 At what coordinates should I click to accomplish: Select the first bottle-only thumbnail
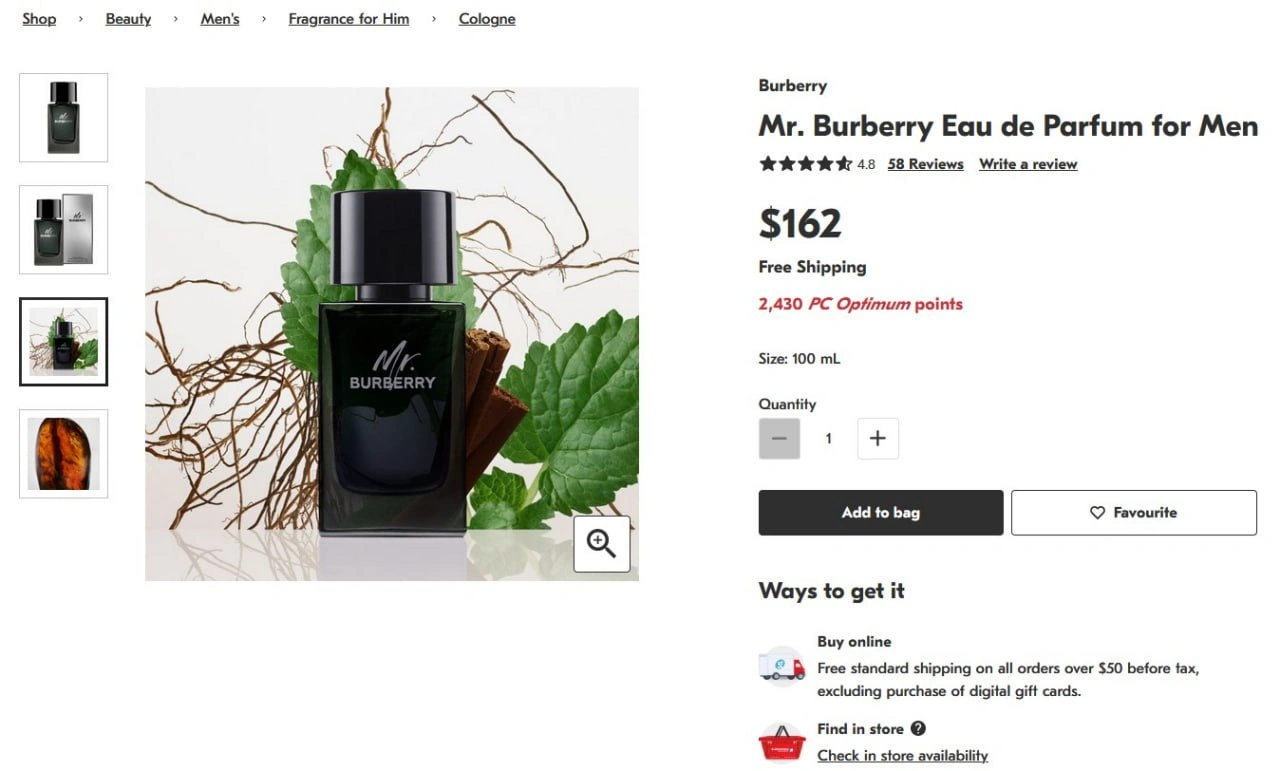(63, 117)
